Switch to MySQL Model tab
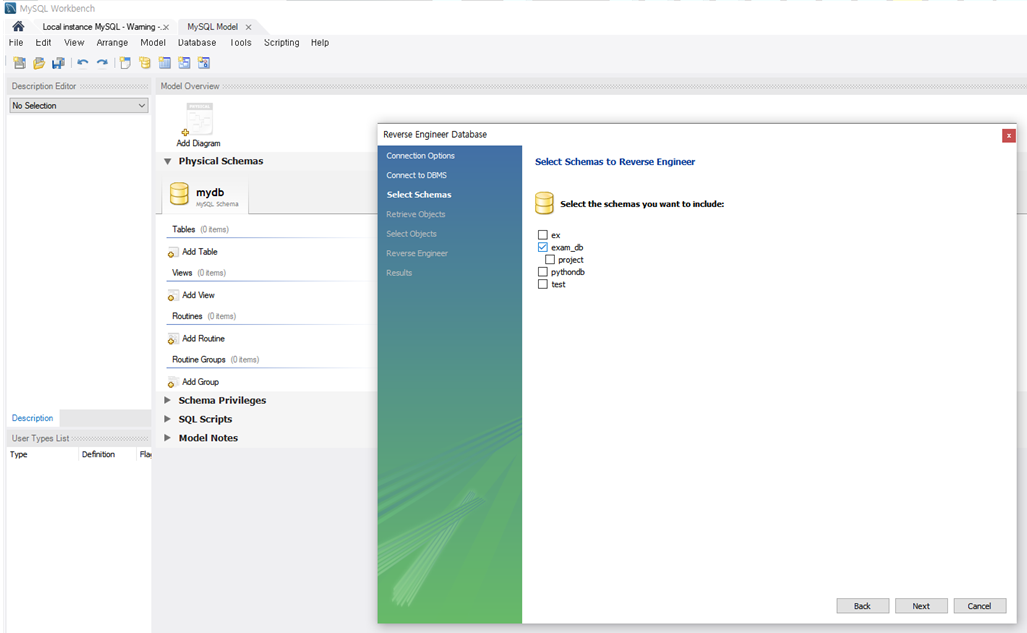The image size is (1027, 633). 212,27
